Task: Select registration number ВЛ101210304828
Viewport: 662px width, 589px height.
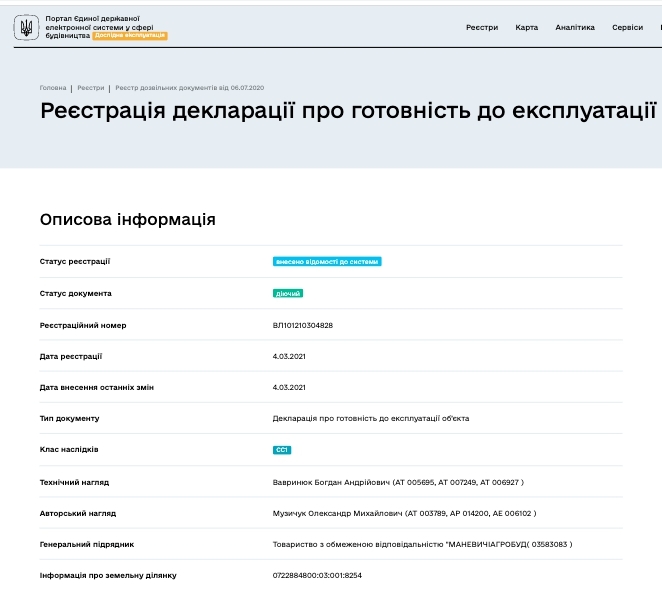Action: tap(303, 326)
